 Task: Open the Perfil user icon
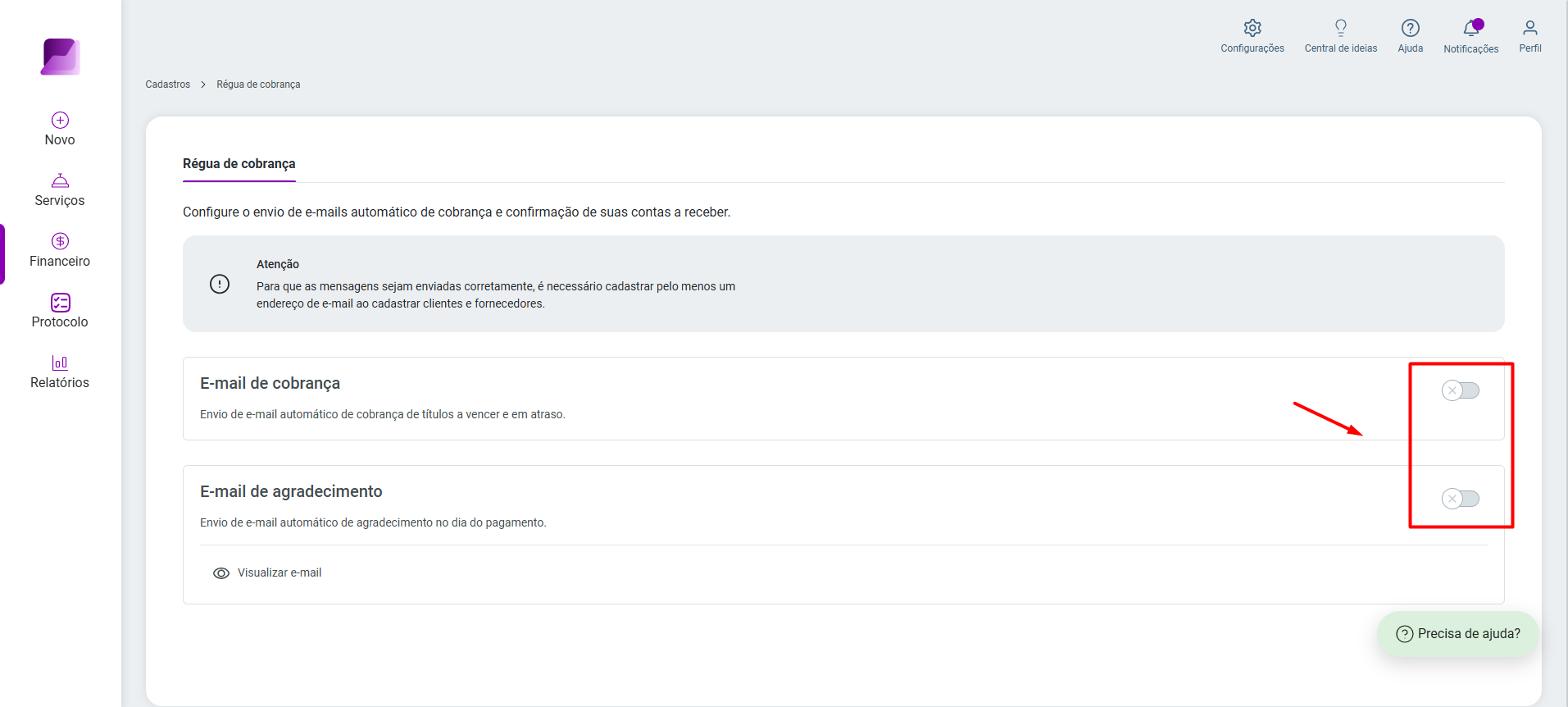[x=1529, y=28]
